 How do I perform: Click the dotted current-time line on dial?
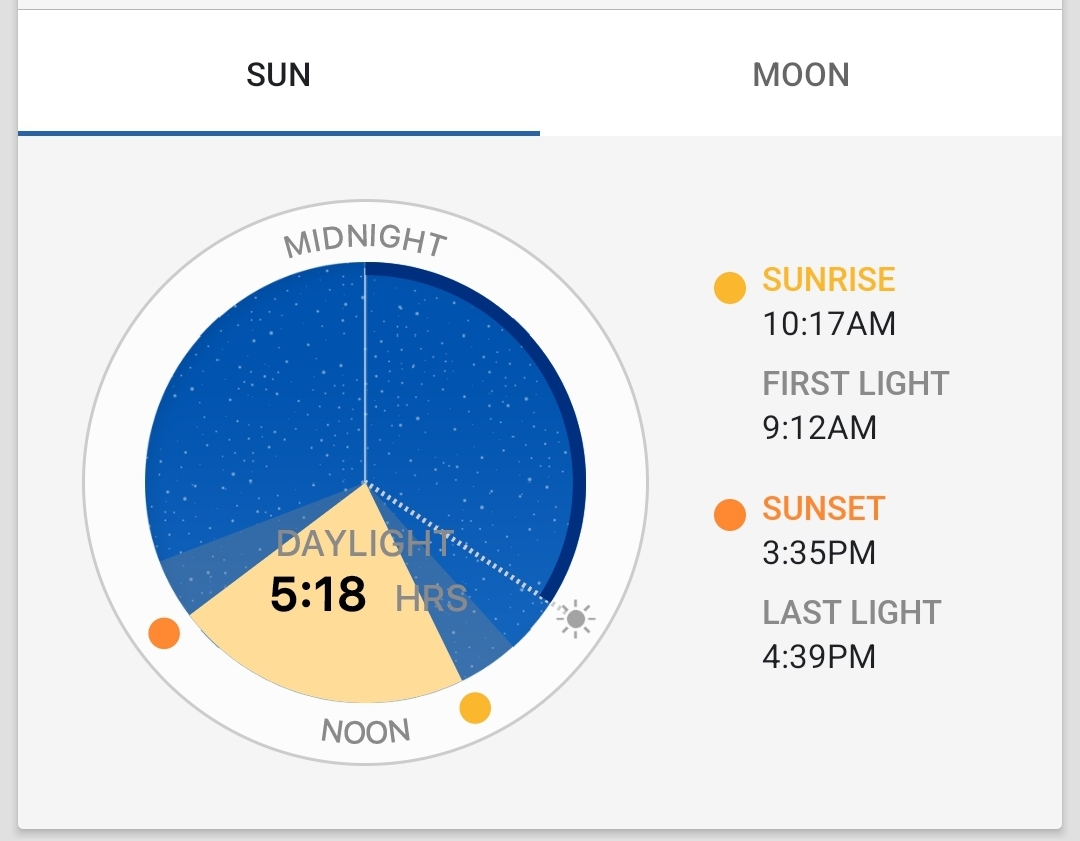click(x=460, y=543)
